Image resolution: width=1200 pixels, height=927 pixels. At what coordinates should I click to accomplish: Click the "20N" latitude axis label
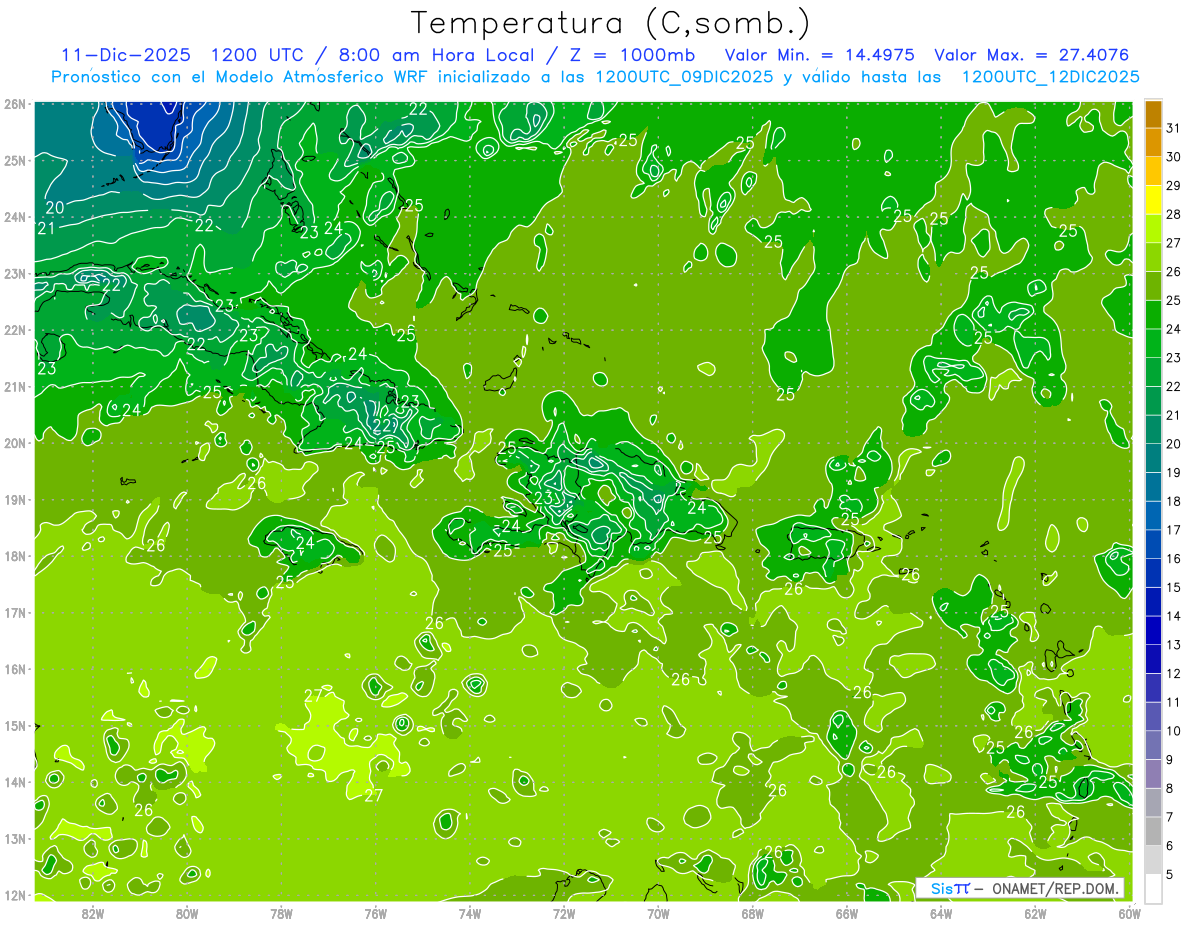[15, 443]
